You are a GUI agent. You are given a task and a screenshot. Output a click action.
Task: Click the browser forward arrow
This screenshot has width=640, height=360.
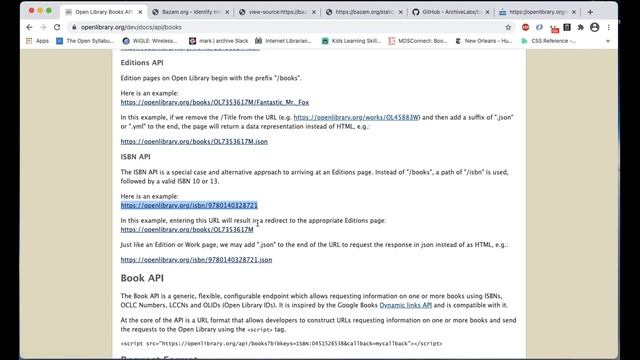43,27
